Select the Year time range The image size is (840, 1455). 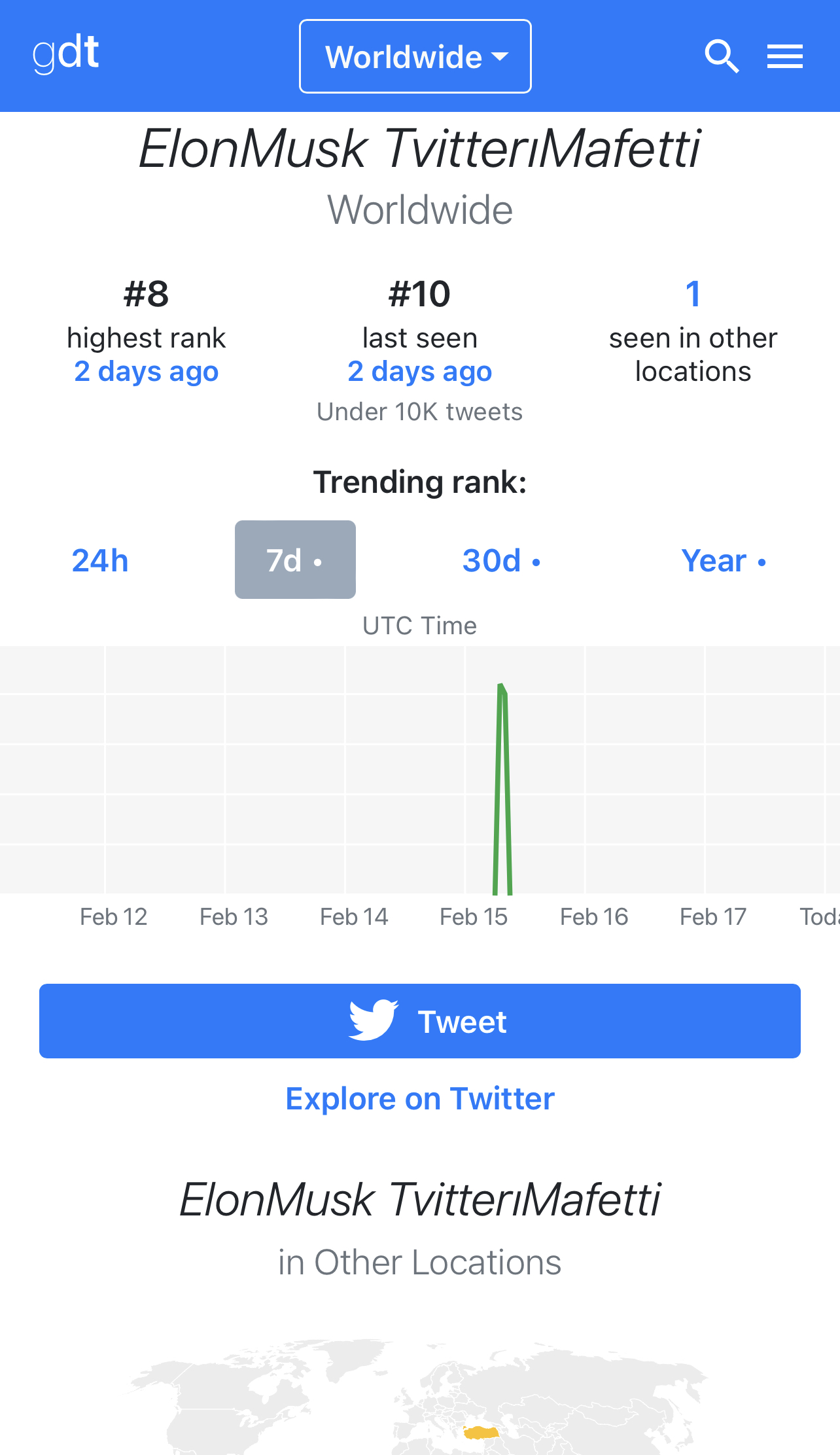click(724, 560)
